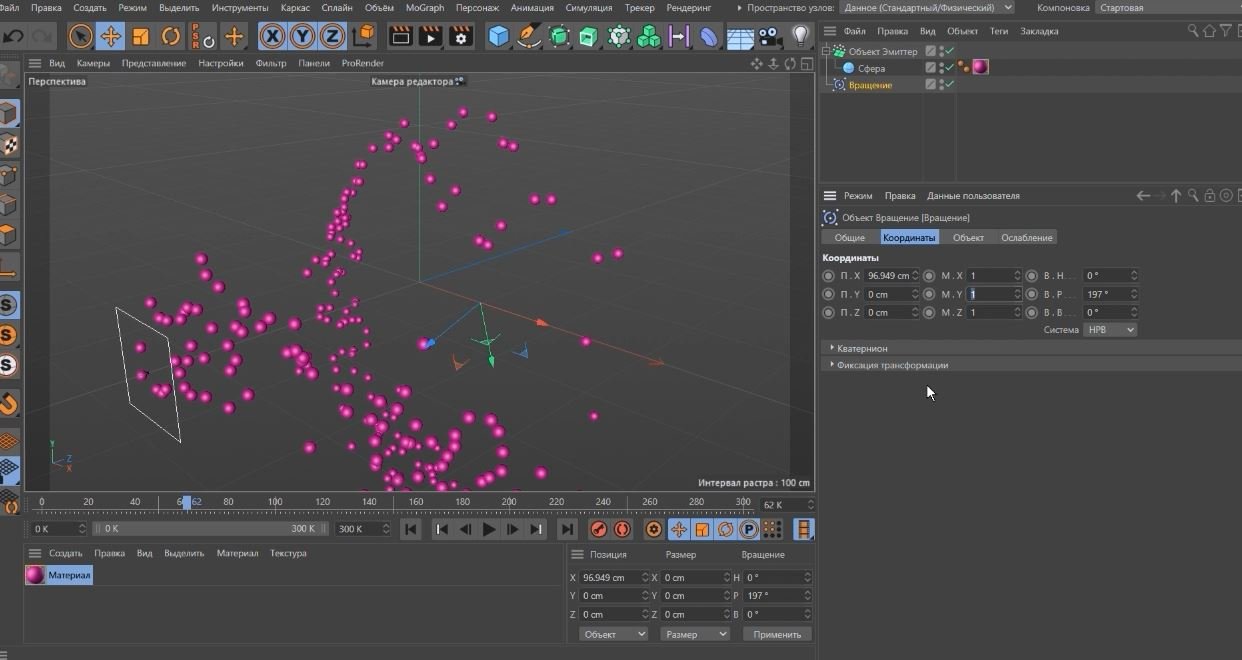The width and height of the screenshot is (1242, 660).
Task: Click animation dot for П.X parameter
Action: coord(828,276)
